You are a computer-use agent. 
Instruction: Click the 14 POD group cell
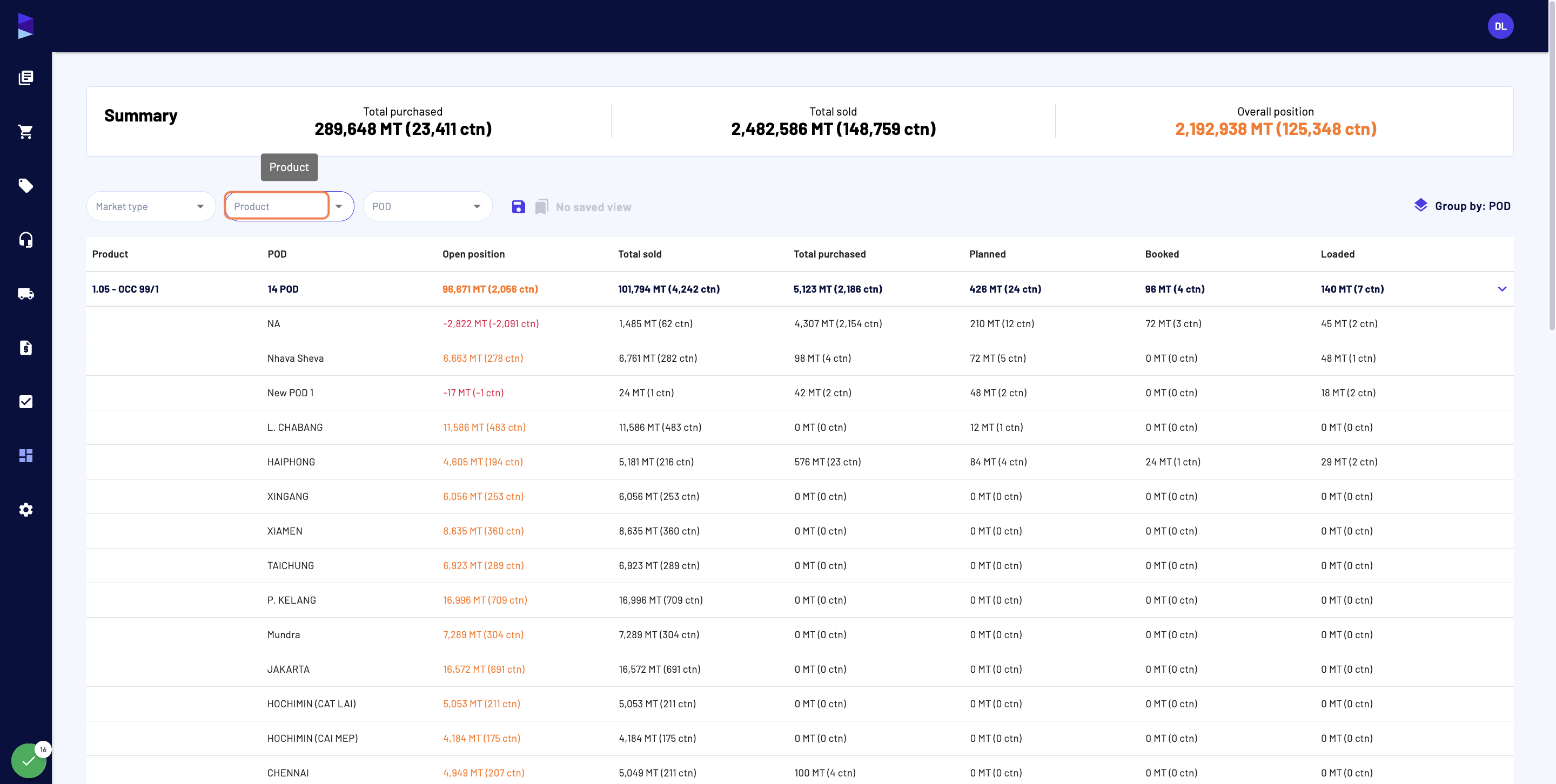point(283,289)
